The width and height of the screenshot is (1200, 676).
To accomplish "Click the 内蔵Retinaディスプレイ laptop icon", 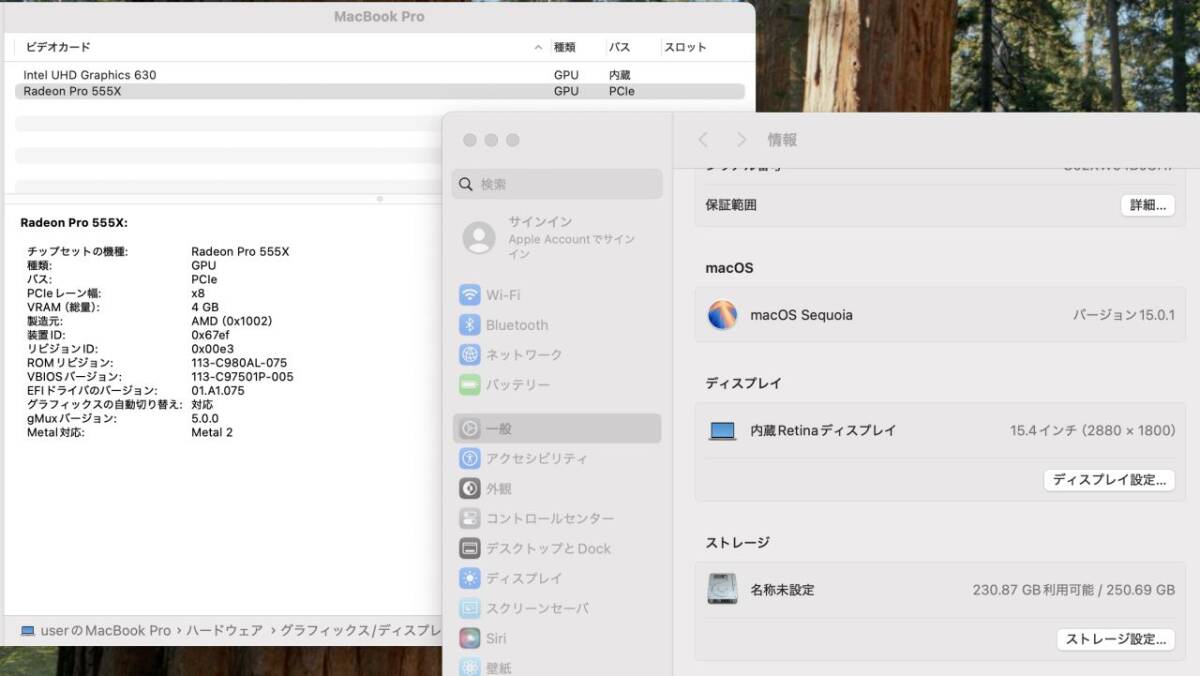I will pyautogui.click(x=722, y=431).
